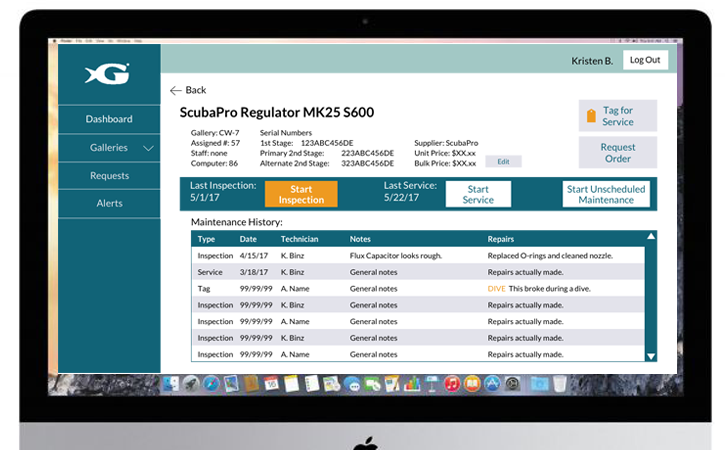The height and width of the screenshot is (450, 725).
Task: Open Calendar icon in dock
Action: coord(271,384)
